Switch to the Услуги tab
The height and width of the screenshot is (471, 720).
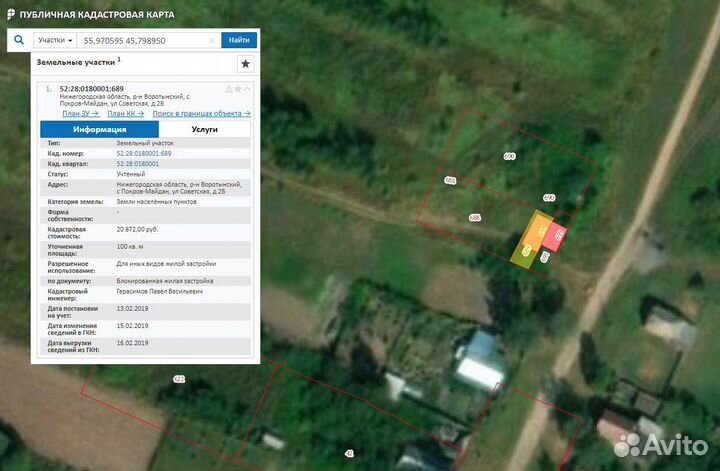(x=205, y=129)
